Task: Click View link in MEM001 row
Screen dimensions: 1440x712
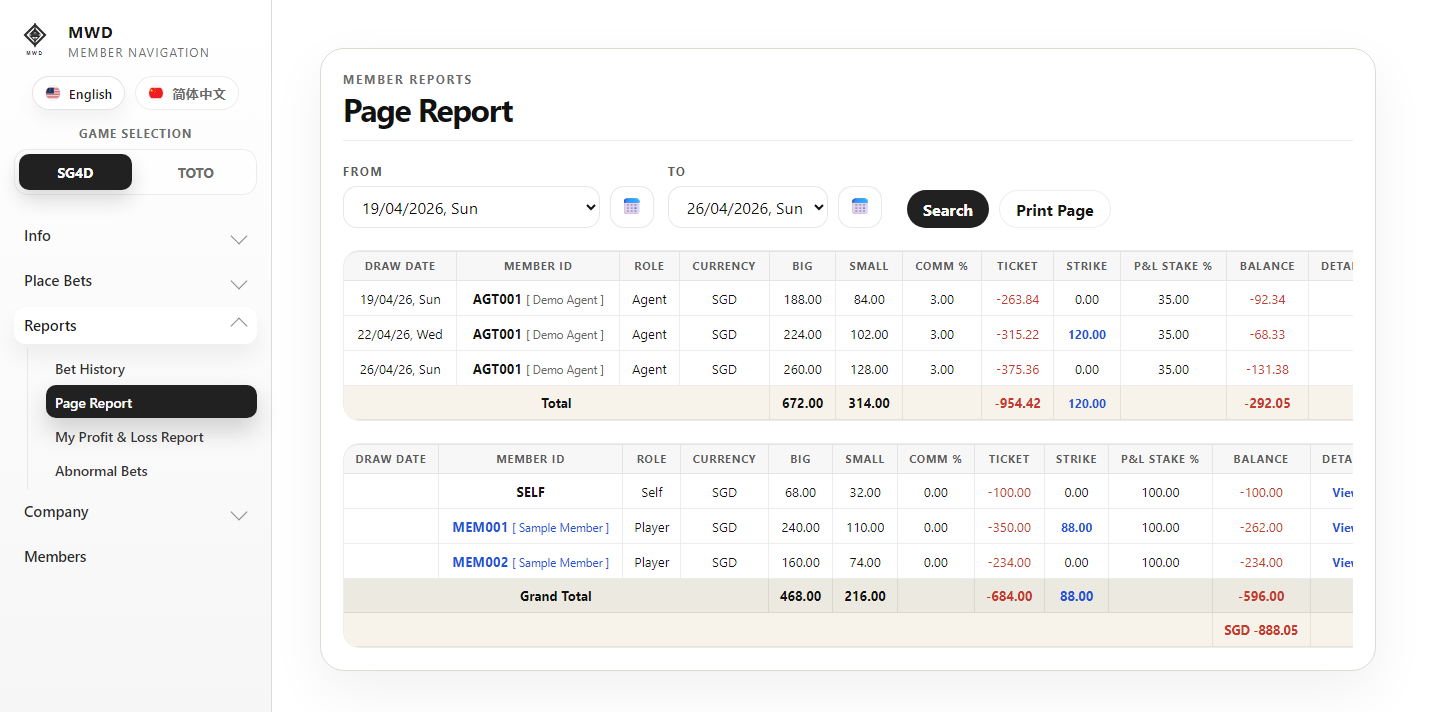Action: (x=1342, y=527)
